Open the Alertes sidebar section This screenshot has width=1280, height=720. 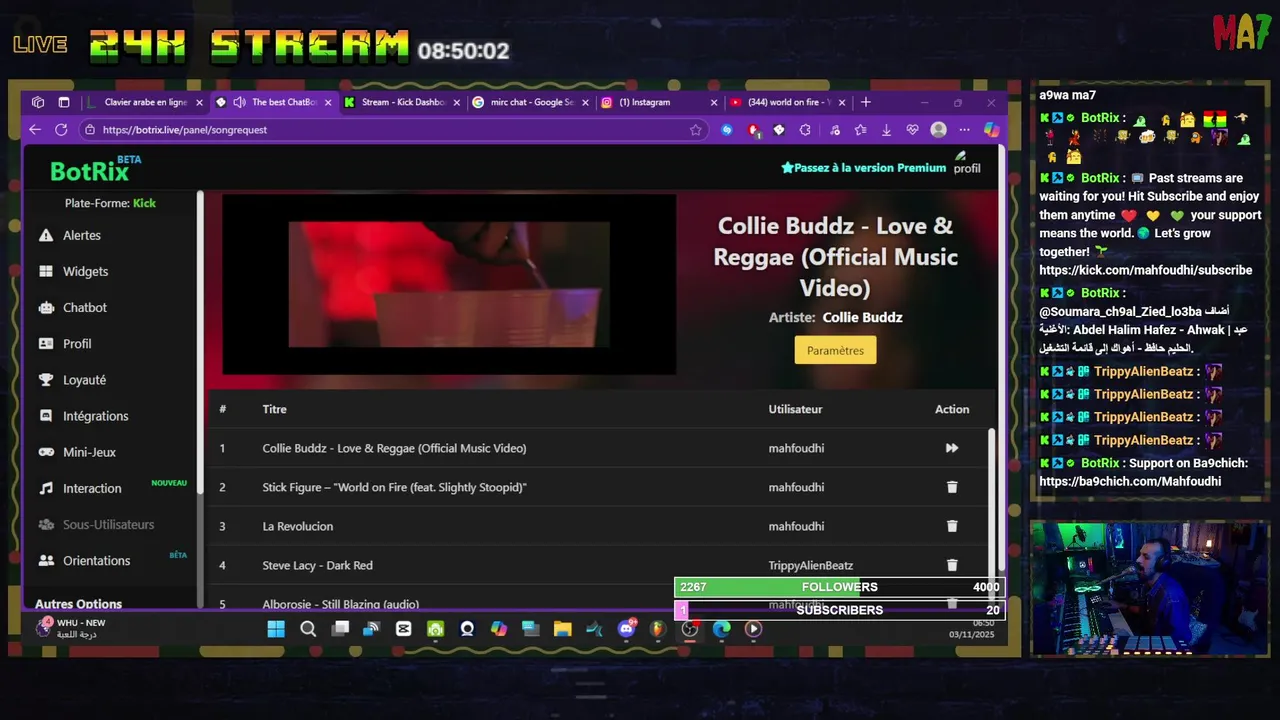(70, 235)
